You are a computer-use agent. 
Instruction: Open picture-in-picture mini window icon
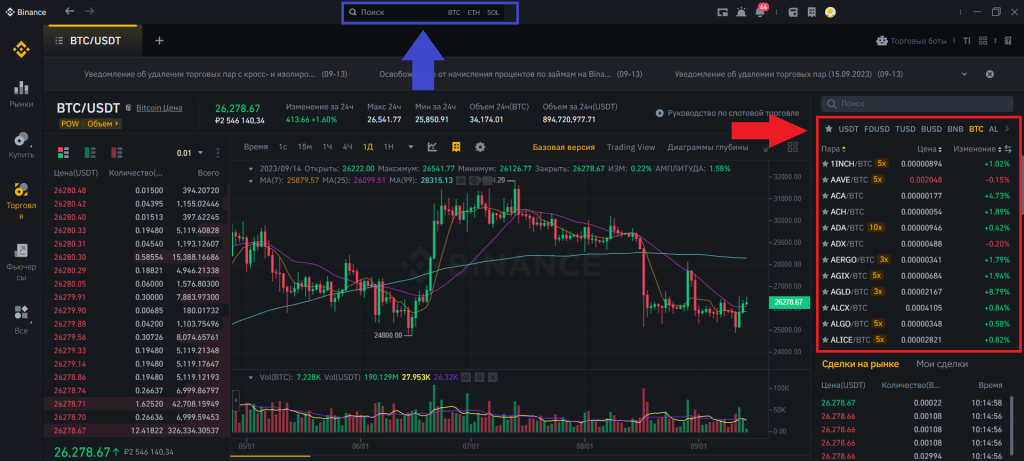pyautogui.click(x=722, y=12)
